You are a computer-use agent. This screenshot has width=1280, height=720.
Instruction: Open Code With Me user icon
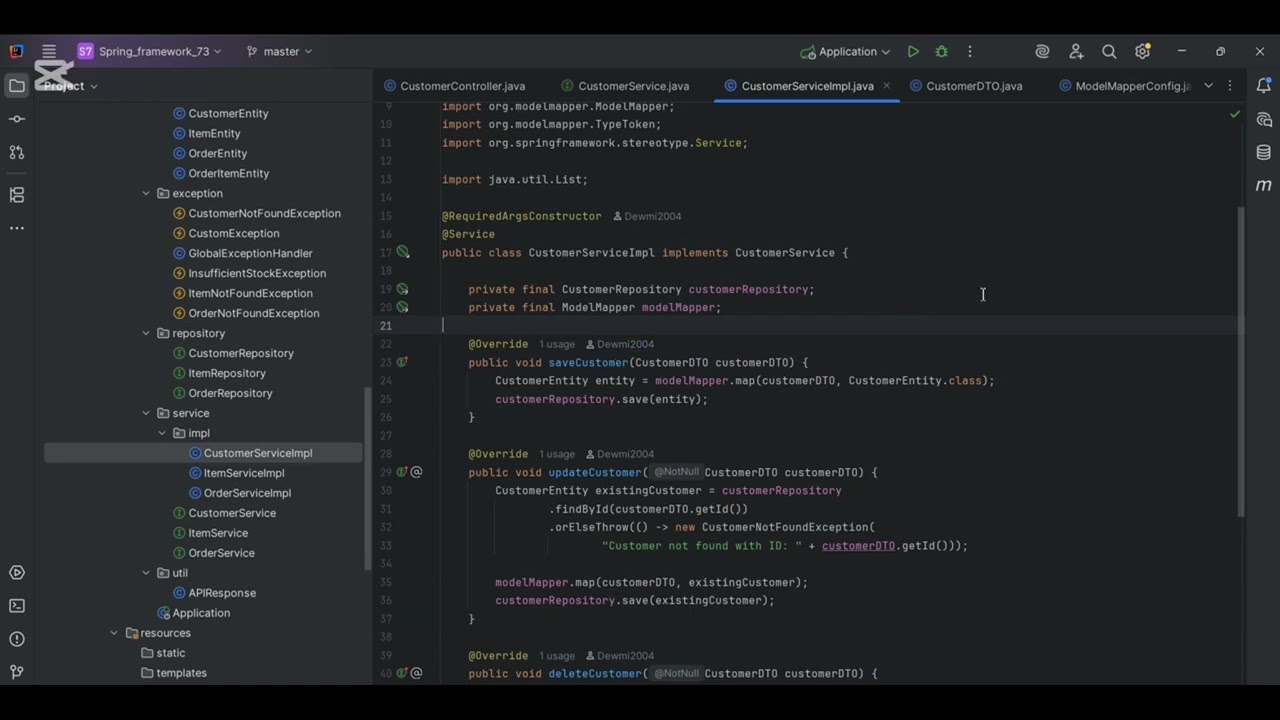tap(1076, 51)
